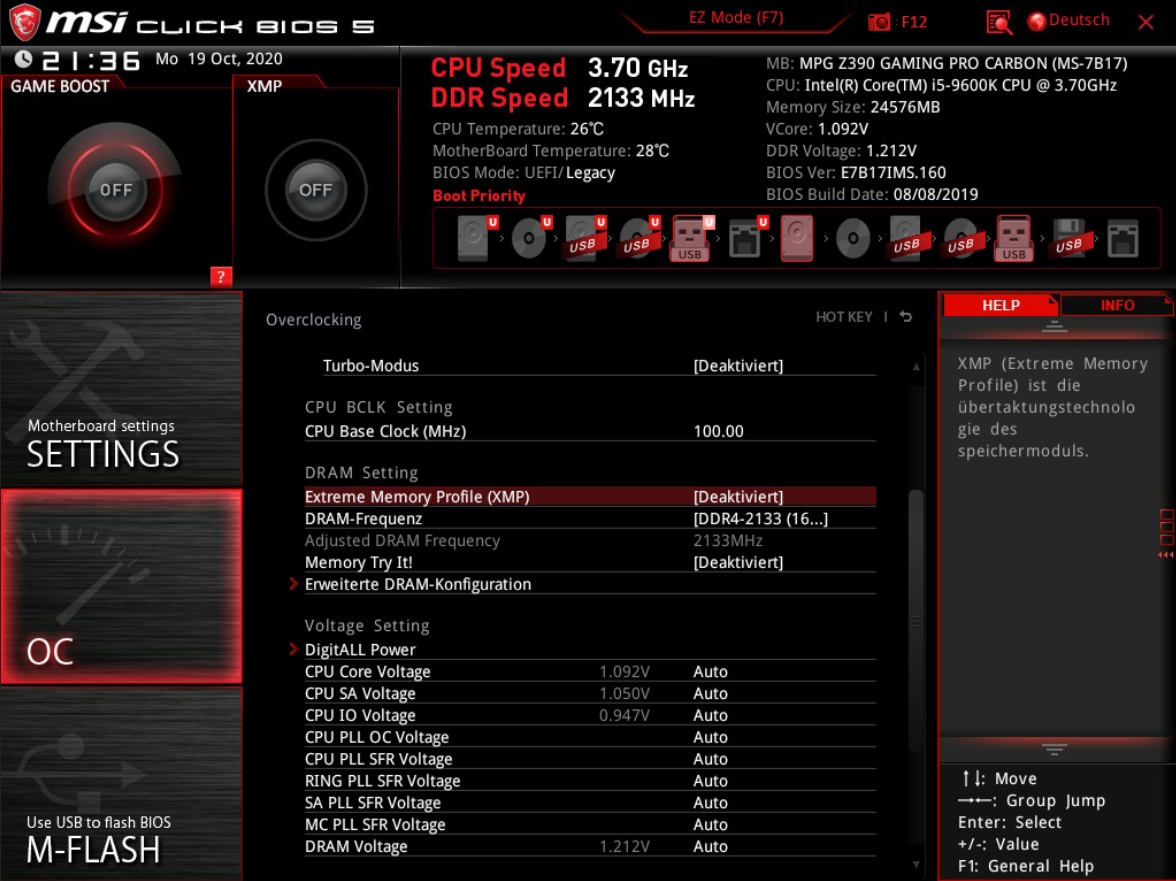Open Memory Try It! Deaktiviert dropdown
1176x881 pixels.
[738, 562]
